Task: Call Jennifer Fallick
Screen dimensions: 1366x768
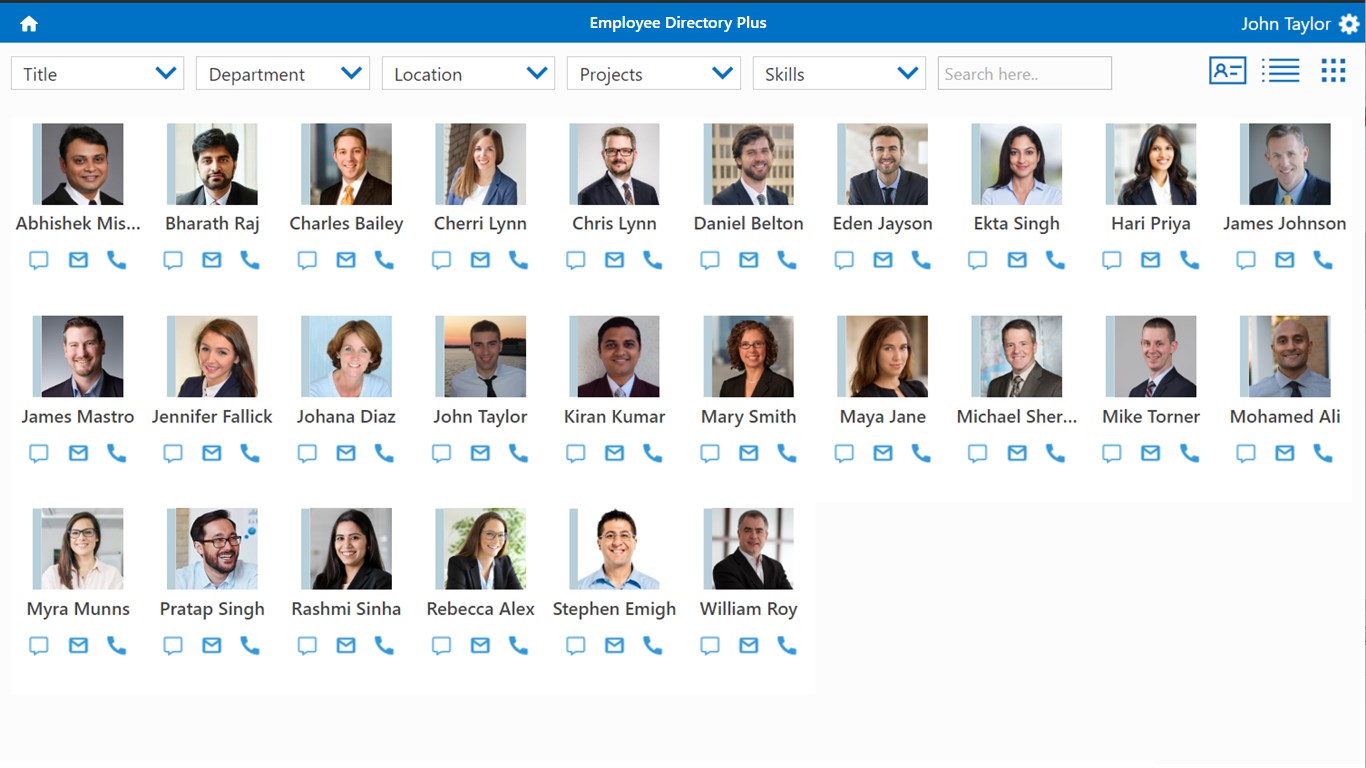Action: pyautogui.click(x=250, y=454)
